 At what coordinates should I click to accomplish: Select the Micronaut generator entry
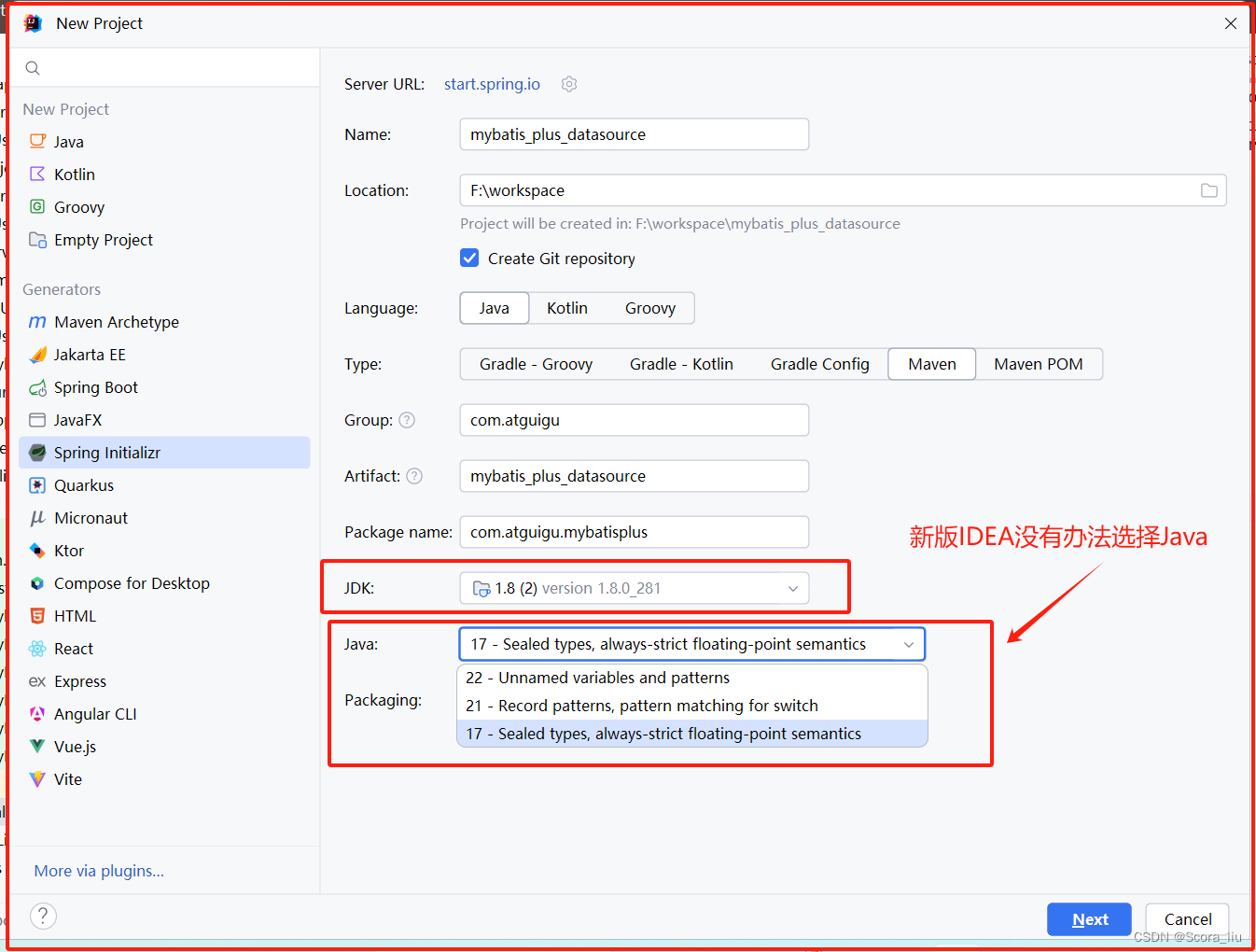point(164,518)
